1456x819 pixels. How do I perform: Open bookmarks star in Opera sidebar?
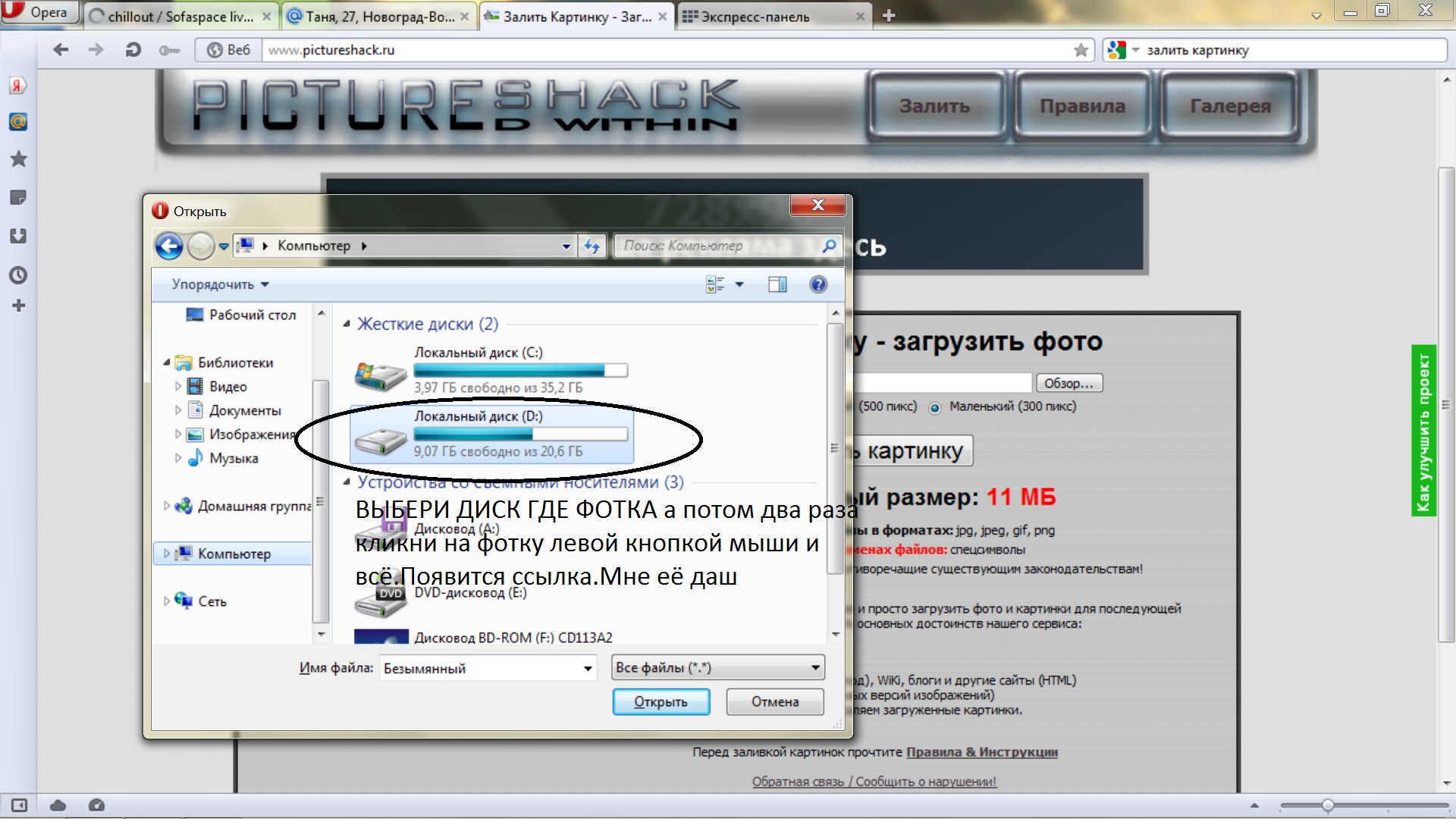(18, 158)
